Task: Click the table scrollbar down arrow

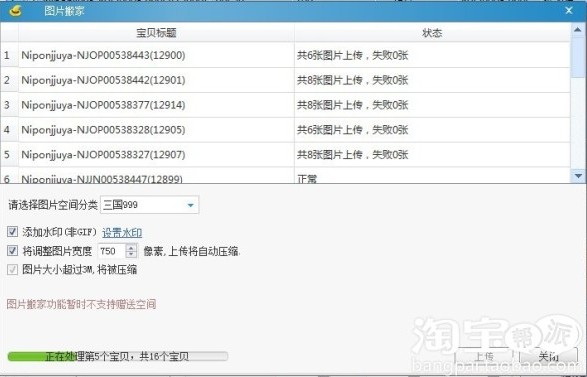Action: [578, 176]
